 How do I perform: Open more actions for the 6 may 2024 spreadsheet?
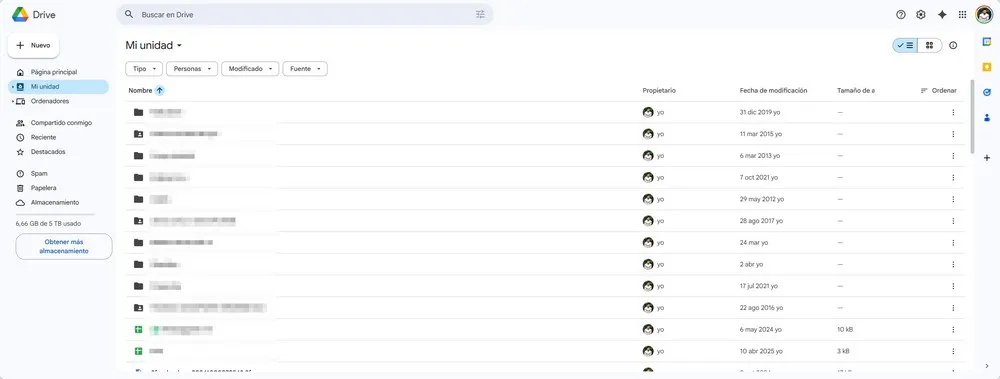pyautogui.click(x=953, y=329)
